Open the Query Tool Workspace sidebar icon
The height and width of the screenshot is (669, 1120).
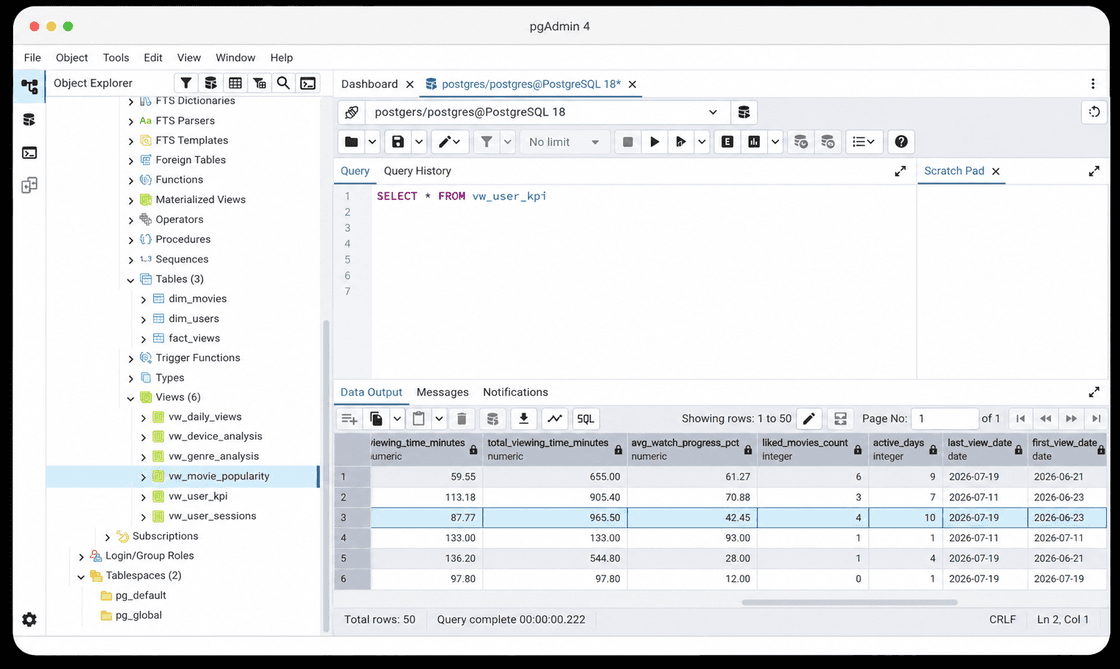coord(29,119)
